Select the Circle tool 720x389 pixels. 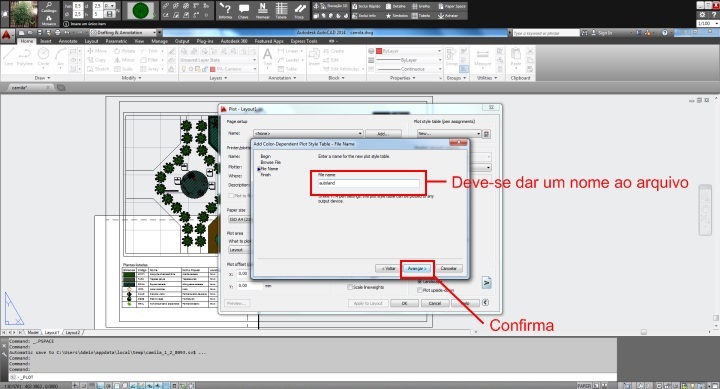coord(43,57)
